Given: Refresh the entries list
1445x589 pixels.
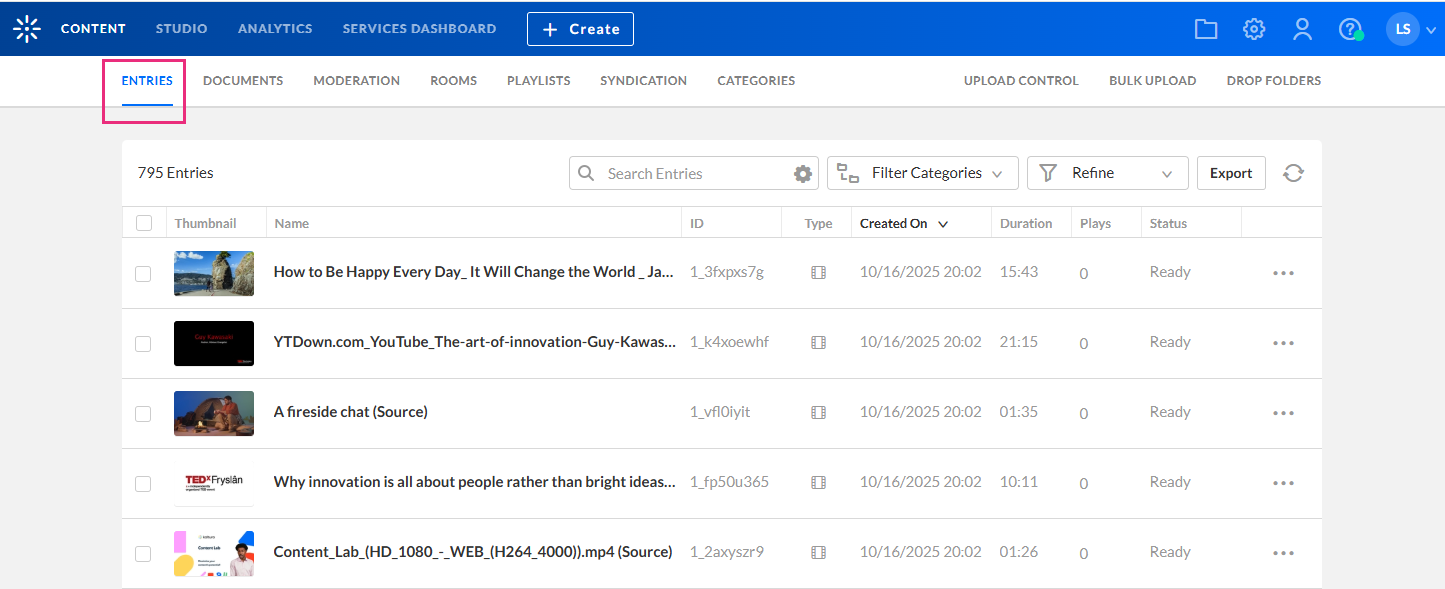Looking at the screenshot, I should (x=1293, y=173).
